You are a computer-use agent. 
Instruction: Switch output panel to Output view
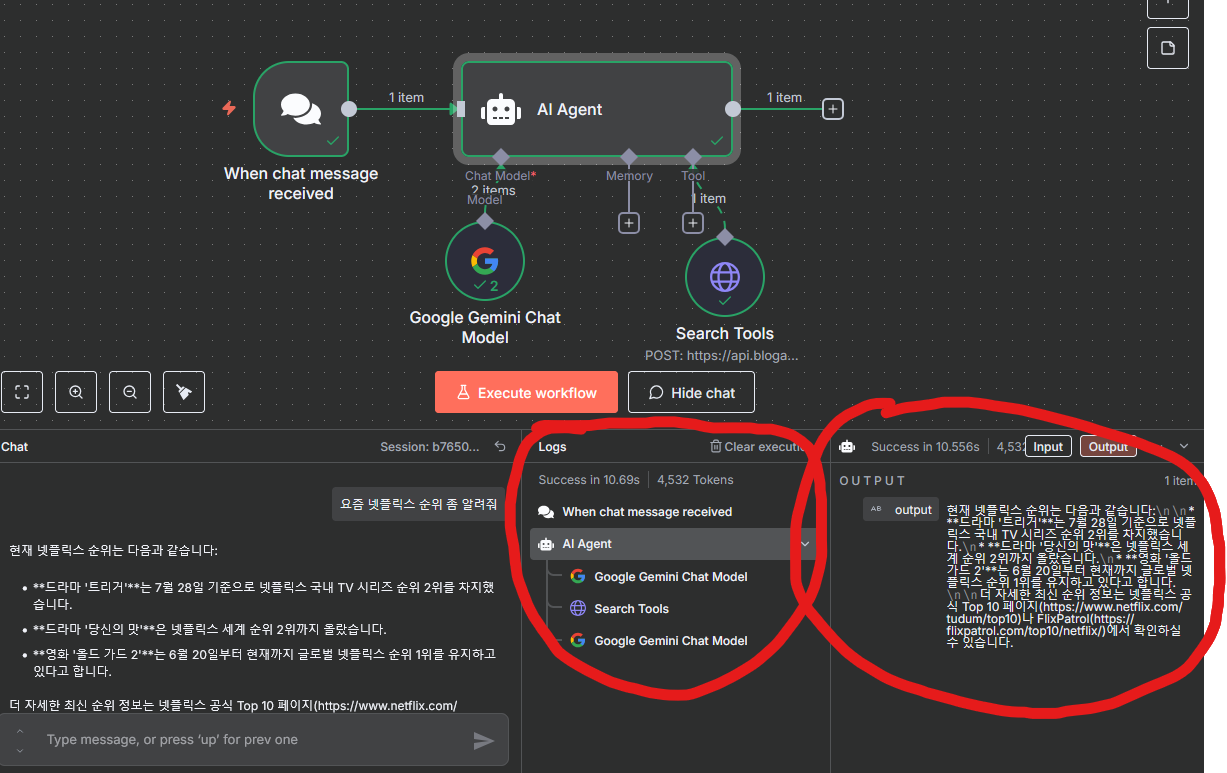[1108, 447]
